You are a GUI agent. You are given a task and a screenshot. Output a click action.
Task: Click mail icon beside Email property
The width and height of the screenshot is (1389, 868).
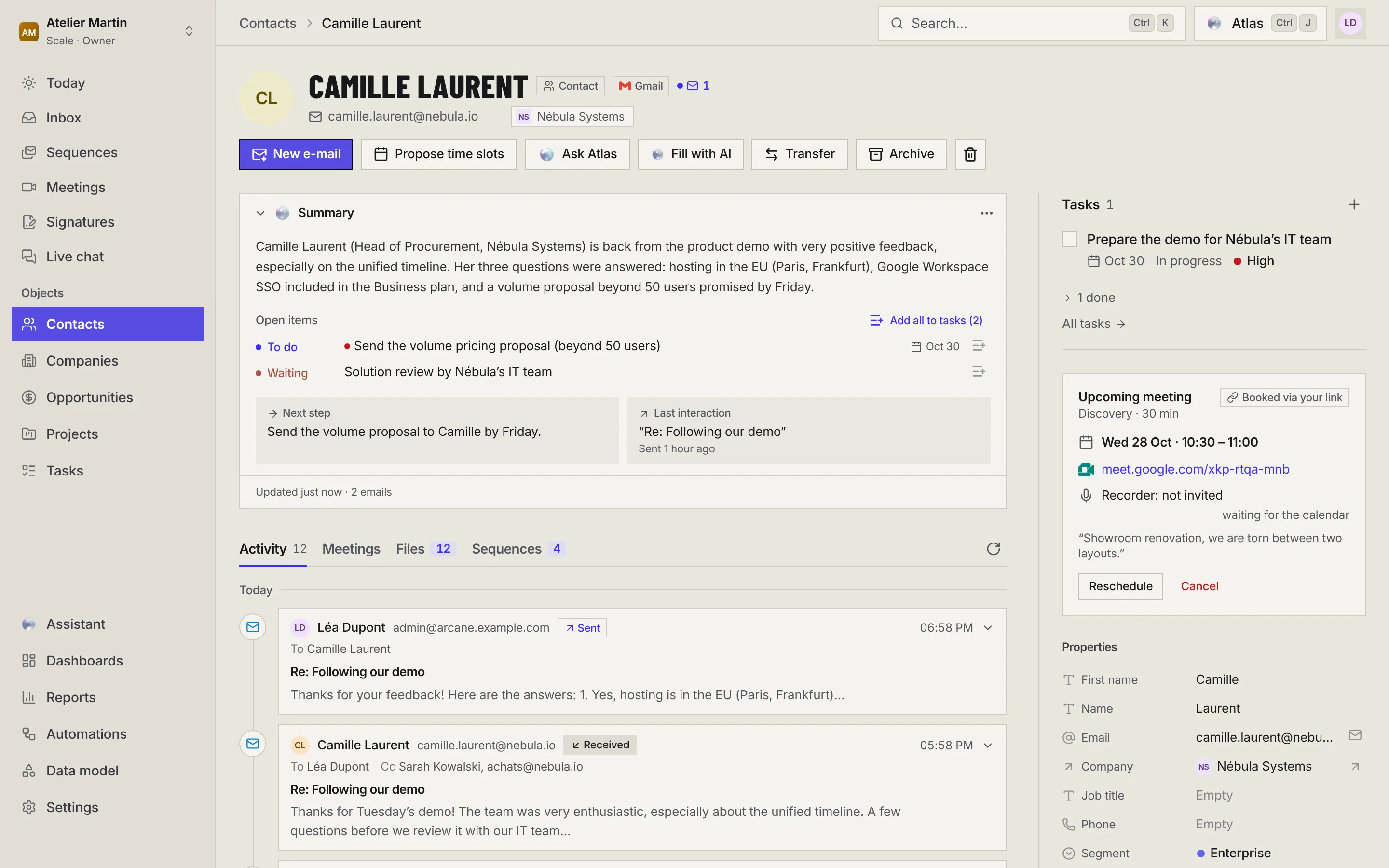1355,735
